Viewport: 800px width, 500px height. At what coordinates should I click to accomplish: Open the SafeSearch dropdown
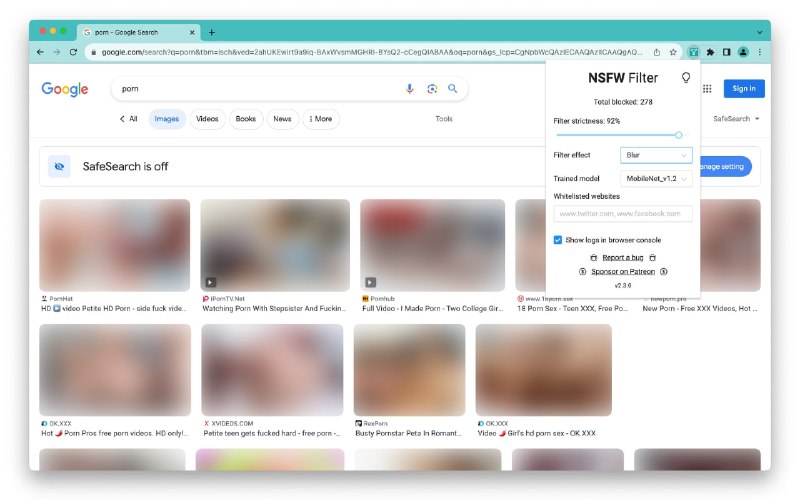(736, 119)
